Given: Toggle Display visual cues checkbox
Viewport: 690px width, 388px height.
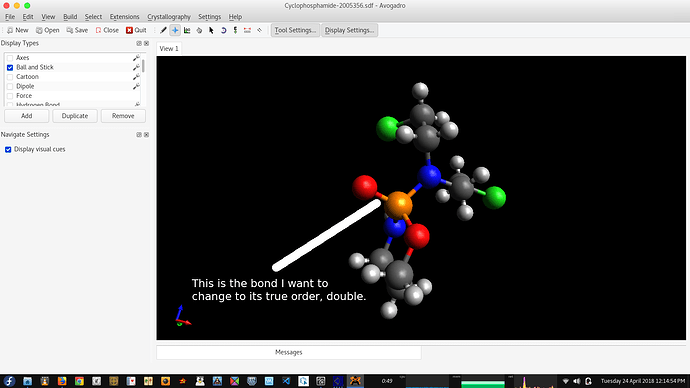Looking at the screenshot, I should [8, 150].
